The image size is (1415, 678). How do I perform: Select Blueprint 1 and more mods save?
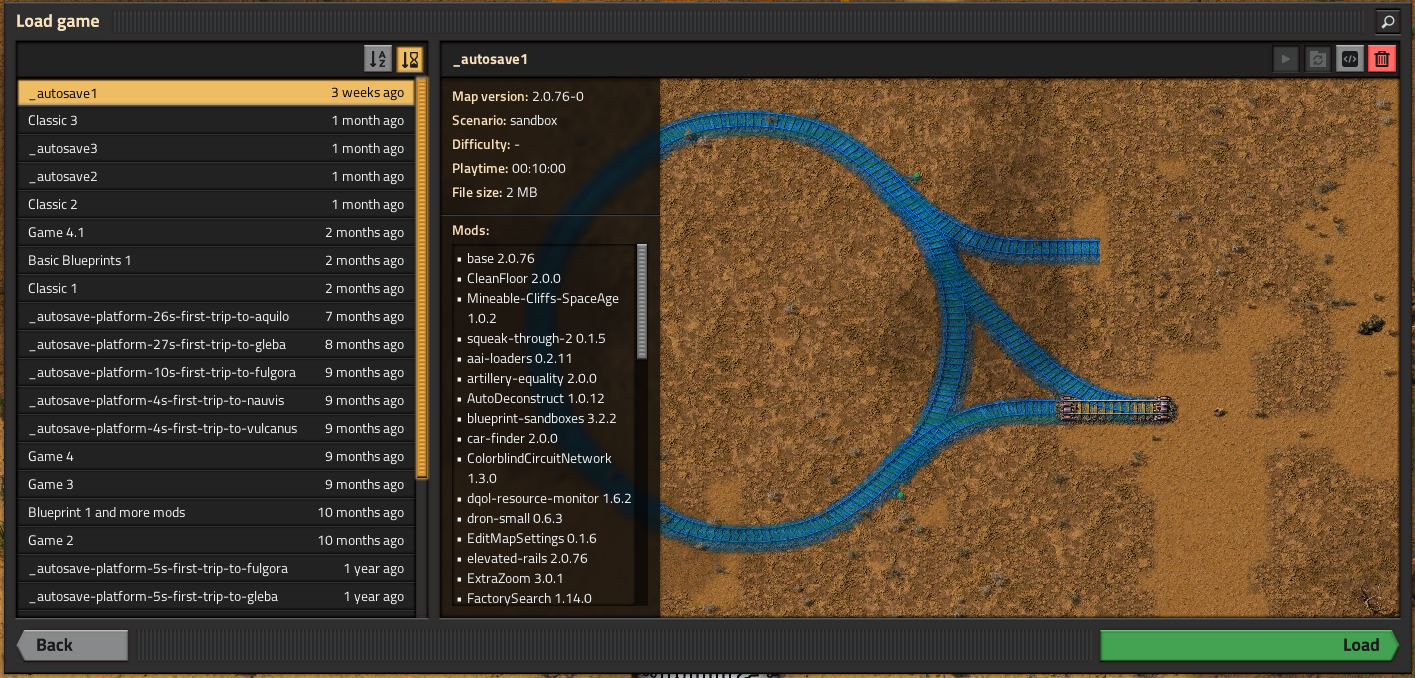click(216, 513)
